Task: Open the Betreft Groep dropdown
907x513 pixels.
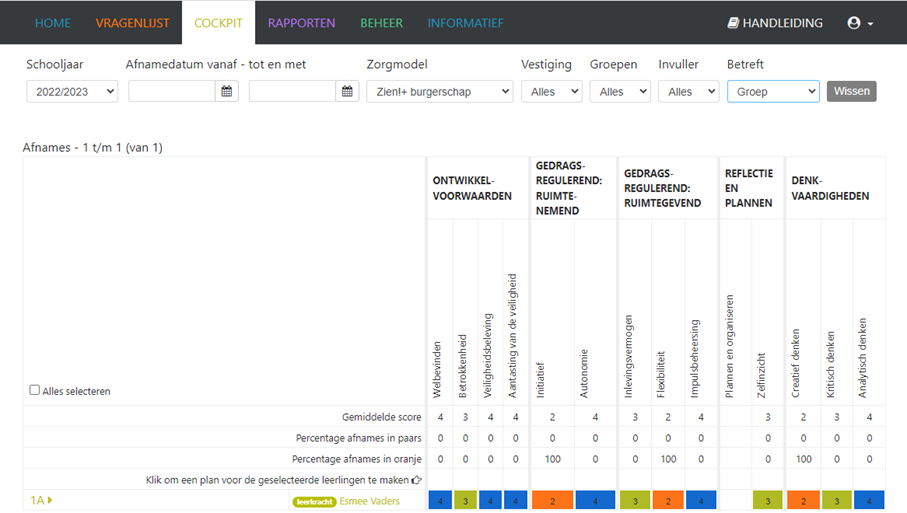Action: point(772,92)
